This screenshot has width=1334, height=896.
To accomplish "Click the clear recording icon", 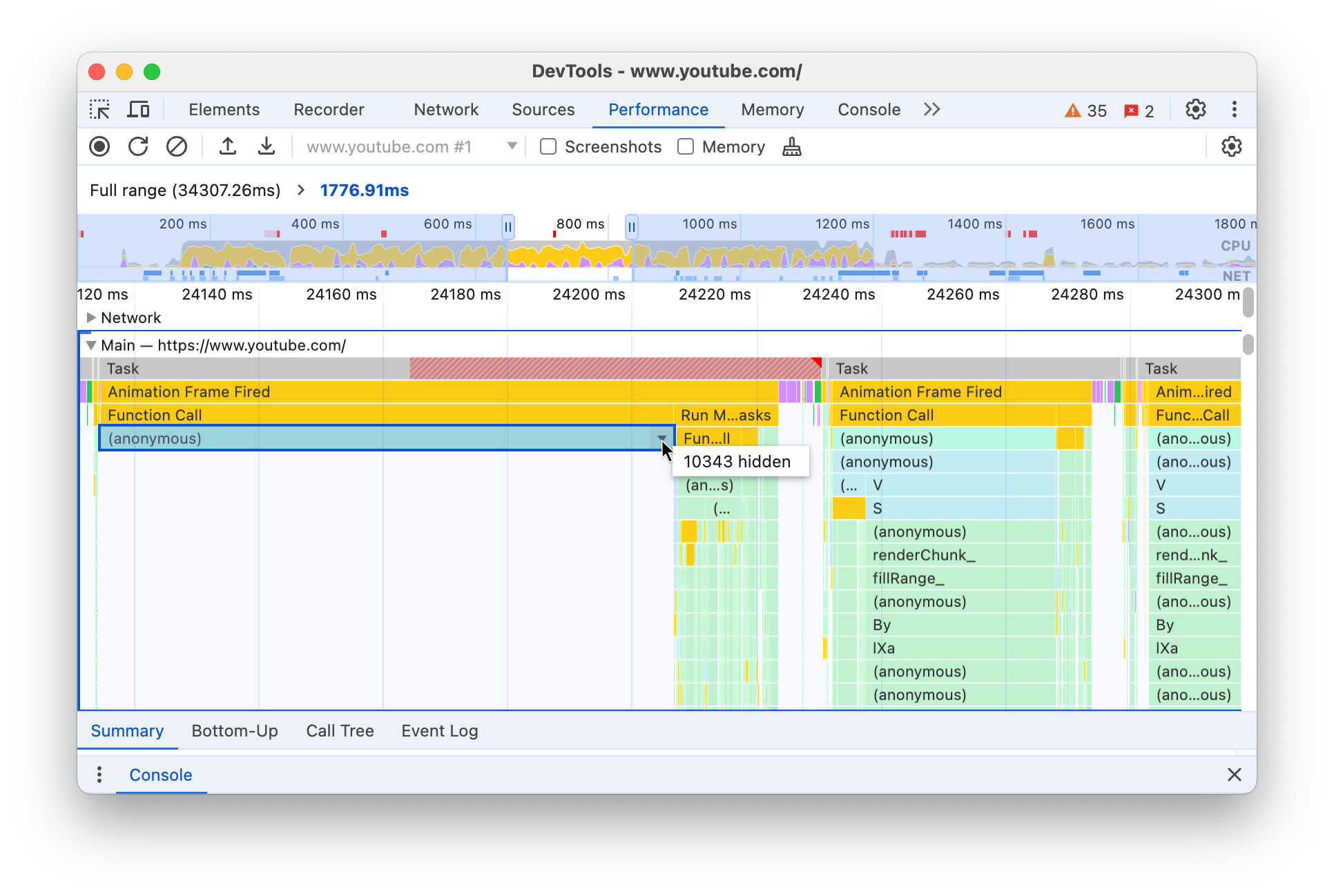I will click(177, 147).
